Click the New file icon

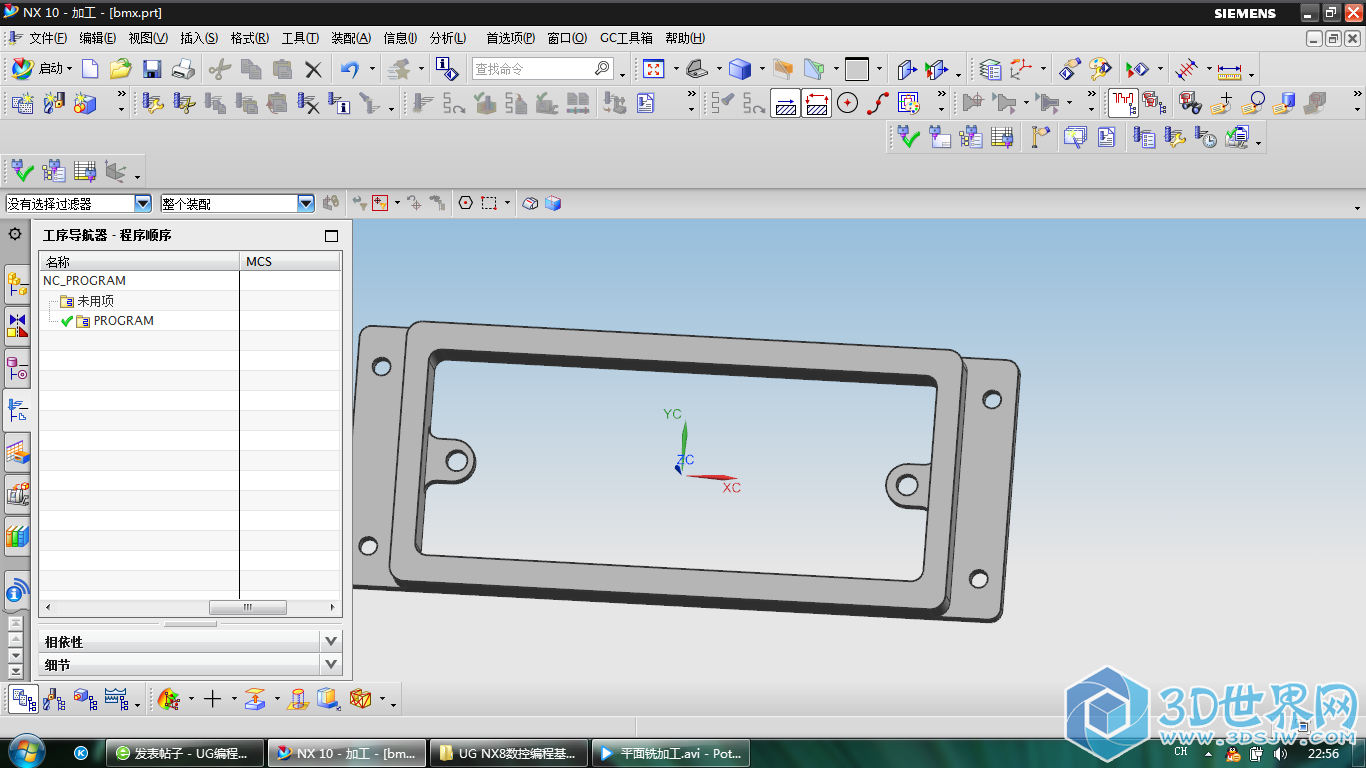tap(90, 69)
